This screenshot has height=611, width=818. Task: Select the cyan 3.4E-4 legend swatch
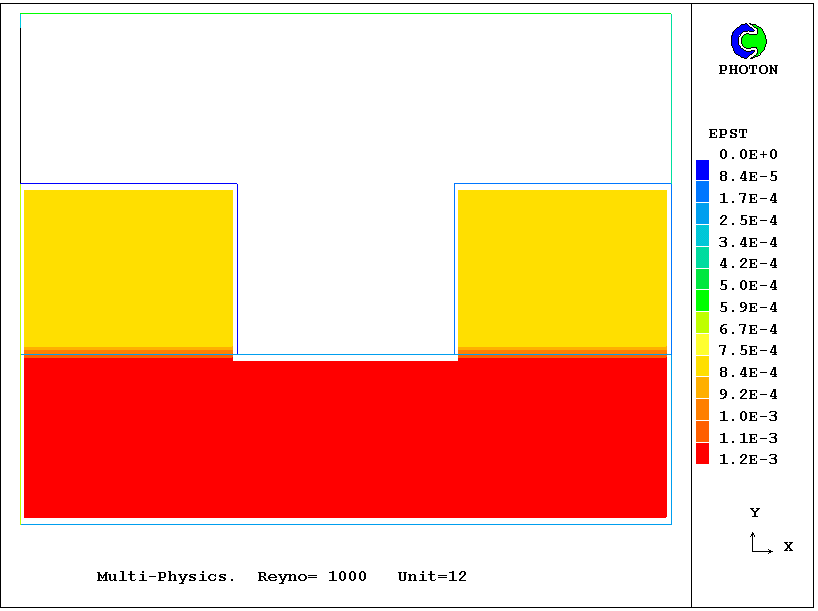tap(703, 235)
